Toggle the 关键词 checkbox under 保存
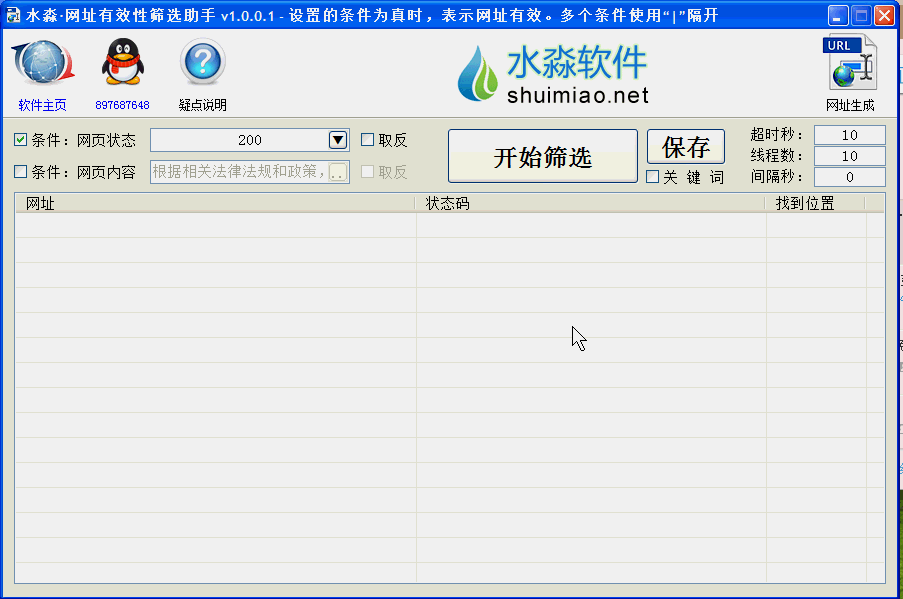The width and height of the screenshot is (903, 599). tap(653, 177)
